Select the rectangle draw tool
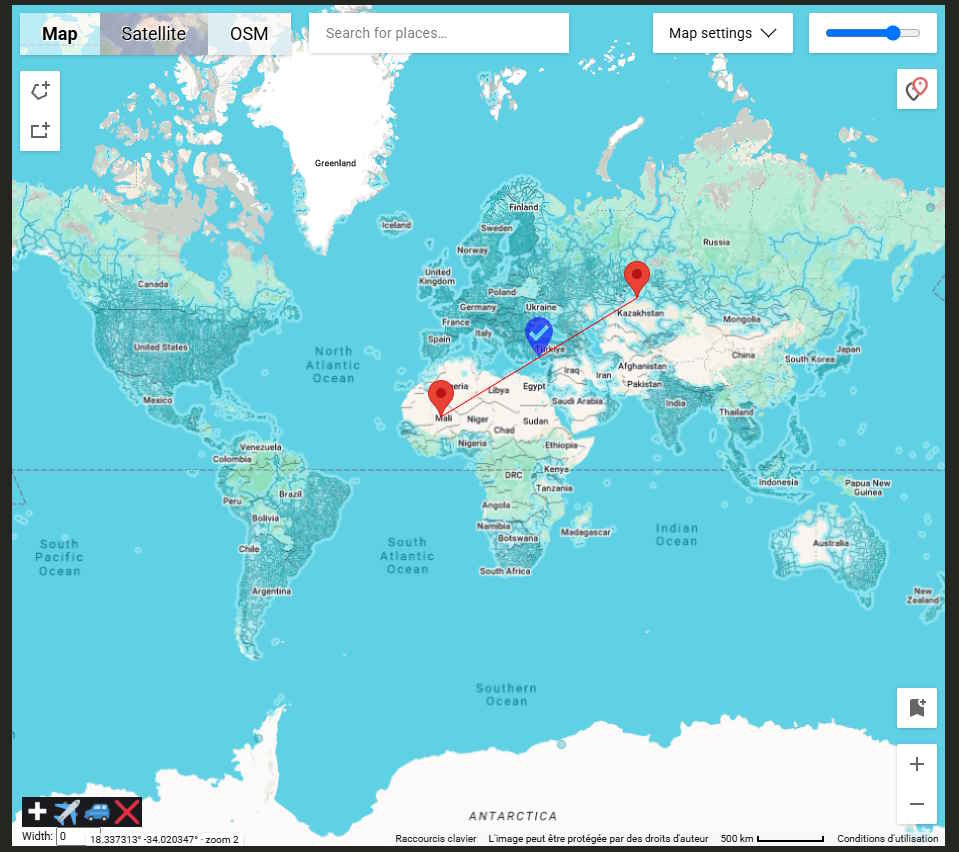Screen dimensions: 959x852 pyautogui.click(x=40, y=130)
